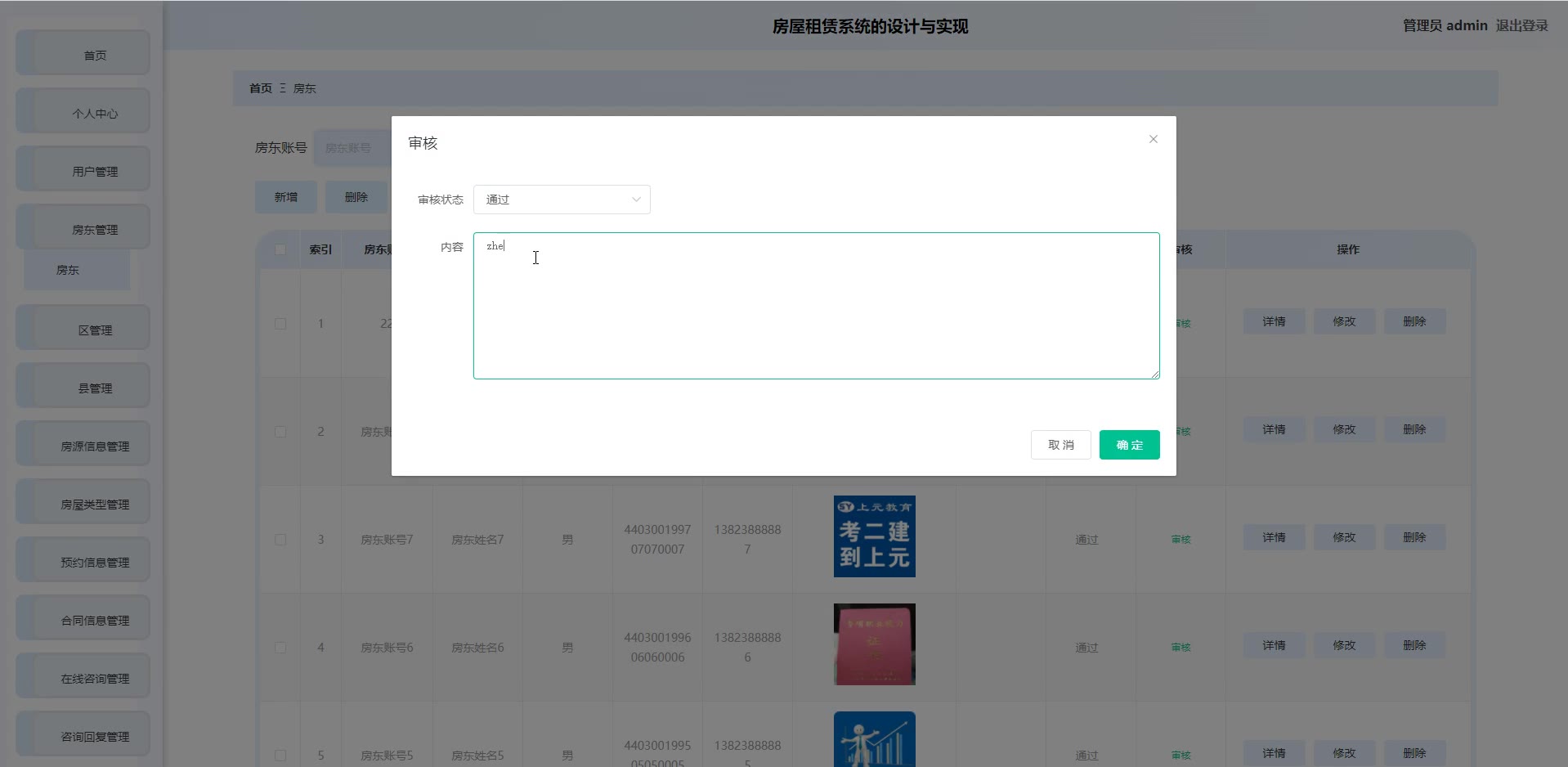Click 修改 for 房东账号5 row
The width and height of the screenshot is (1568, 767).
1344,753
